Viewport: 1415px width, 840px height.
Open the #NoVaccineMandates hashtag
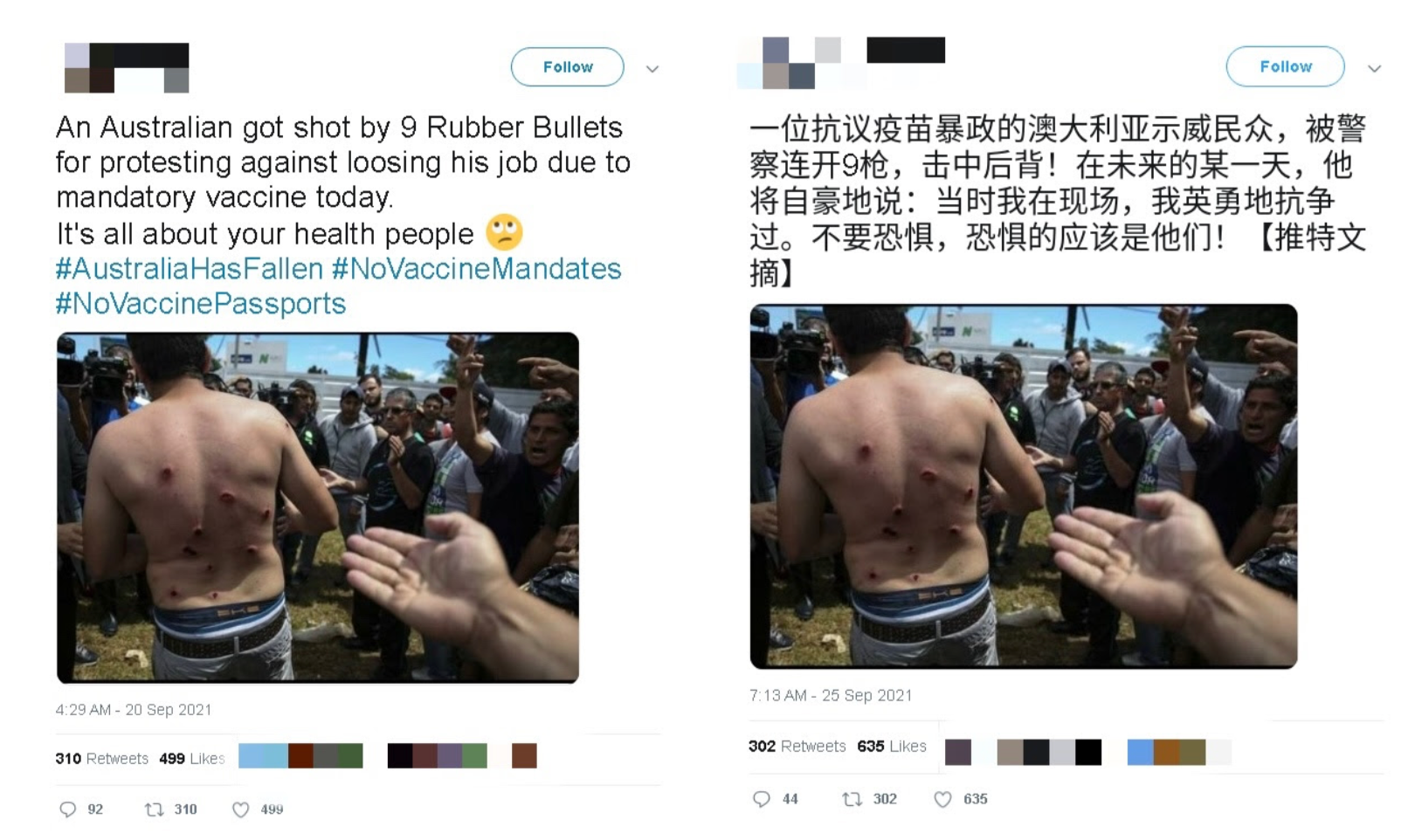477,269
